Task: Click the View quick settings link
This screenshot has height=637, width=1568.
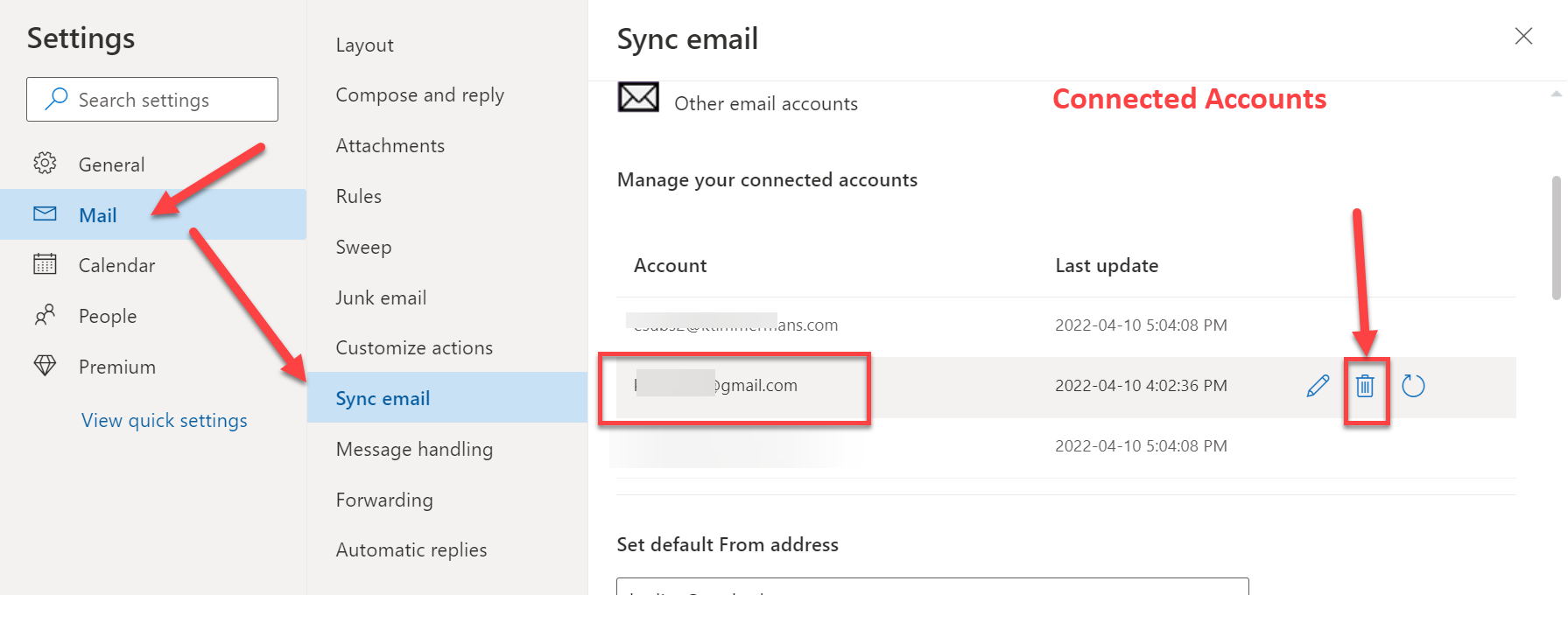Action: coord(165,421)
